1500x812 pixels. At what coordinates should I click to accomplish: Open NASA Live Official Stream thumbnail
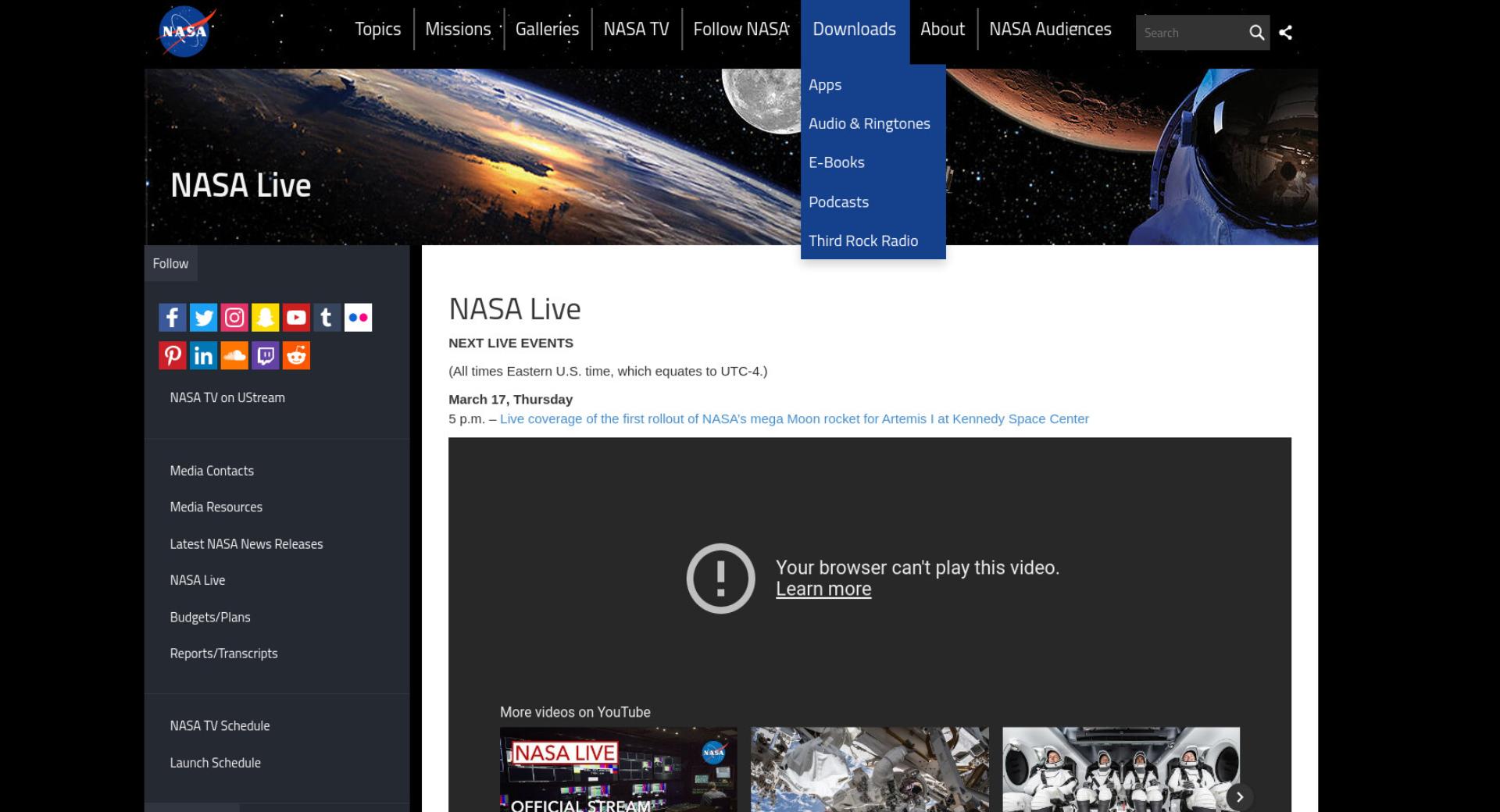(x=619, y=770)
